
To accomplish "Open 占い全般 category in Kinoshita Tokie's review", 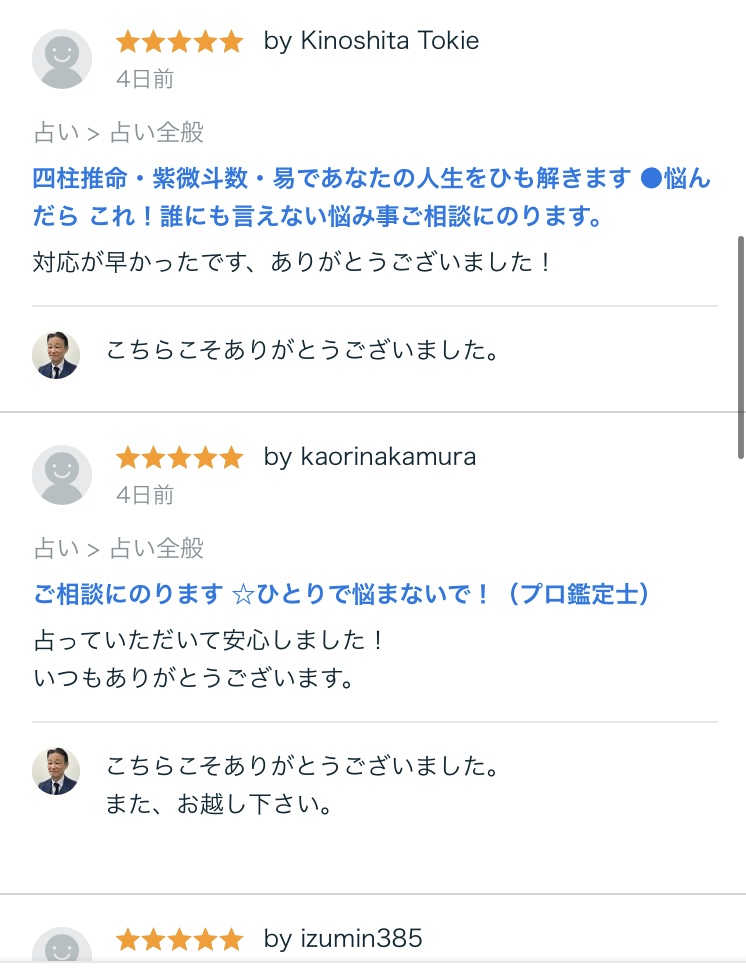I will point(157,131).
